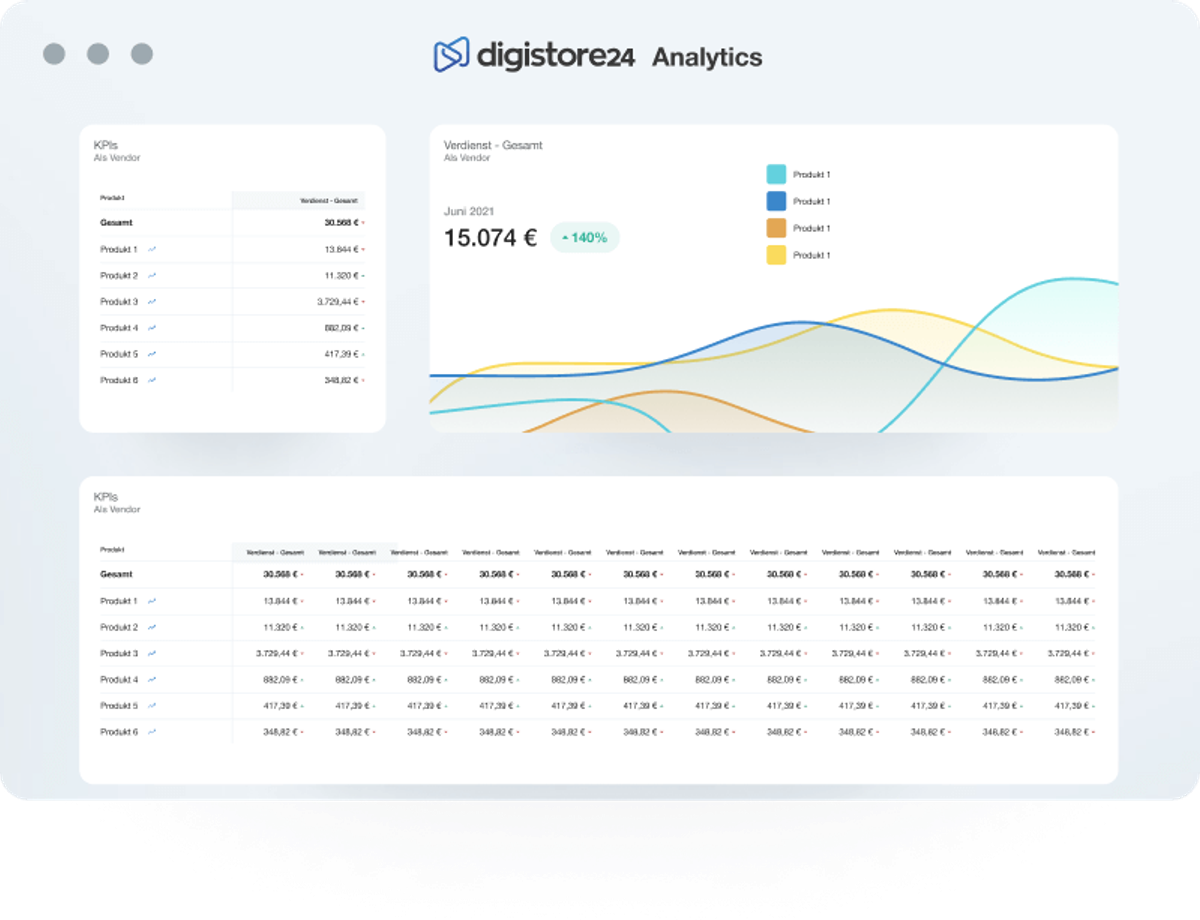The height and width of the screenshot is (920, 1200).
Task: Select the orange legend swatch
Action: coord(776,228)
